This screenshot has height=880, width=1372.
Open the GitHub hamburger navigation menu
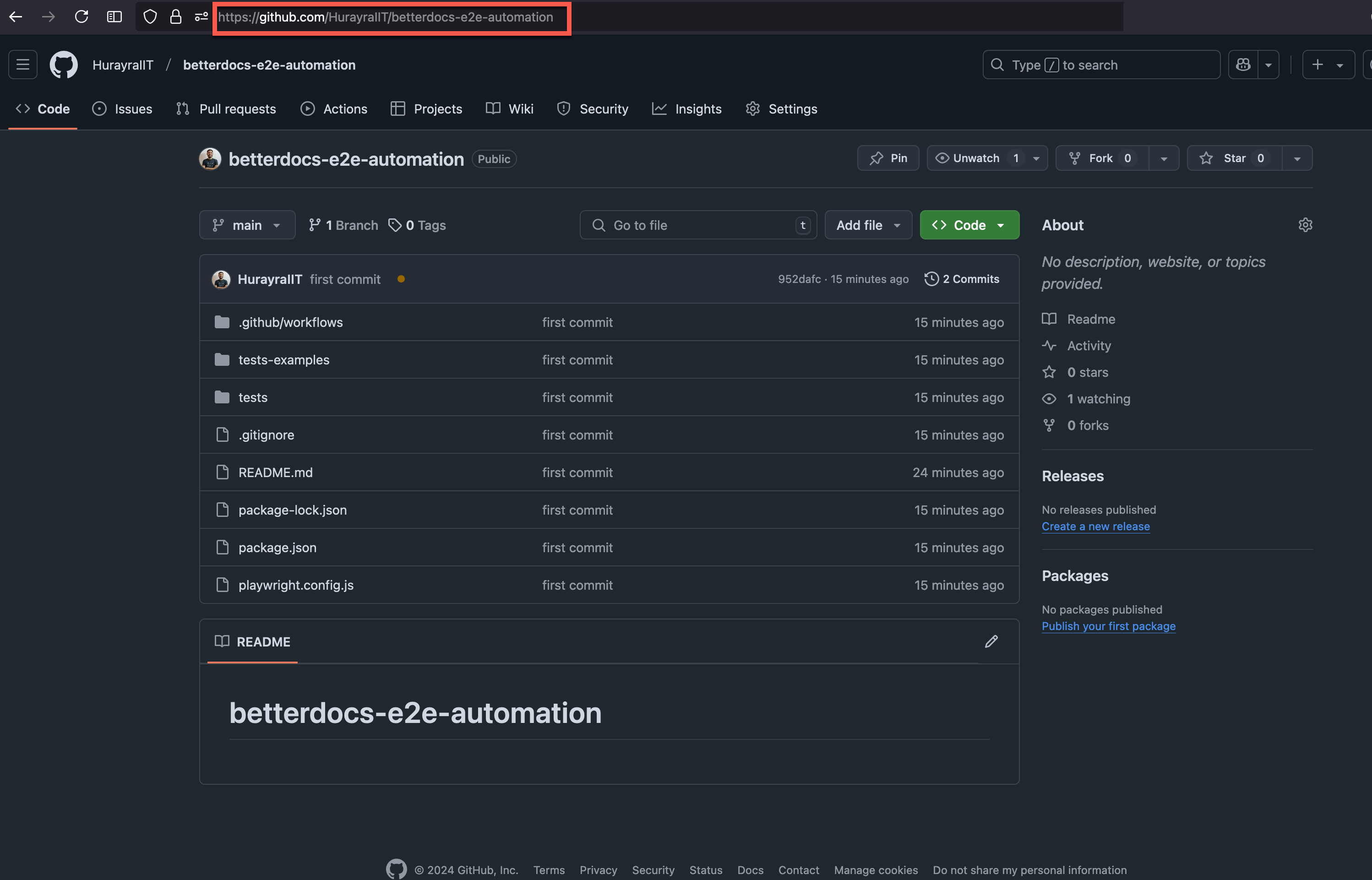tap(23, 65)
